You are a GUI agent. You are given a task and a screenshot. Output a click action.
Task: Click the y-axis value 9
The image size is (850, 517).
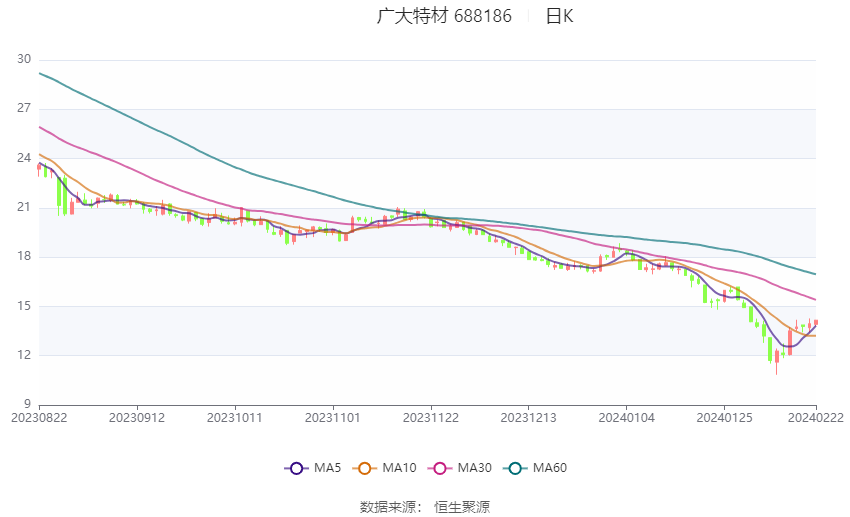point(28,404)
